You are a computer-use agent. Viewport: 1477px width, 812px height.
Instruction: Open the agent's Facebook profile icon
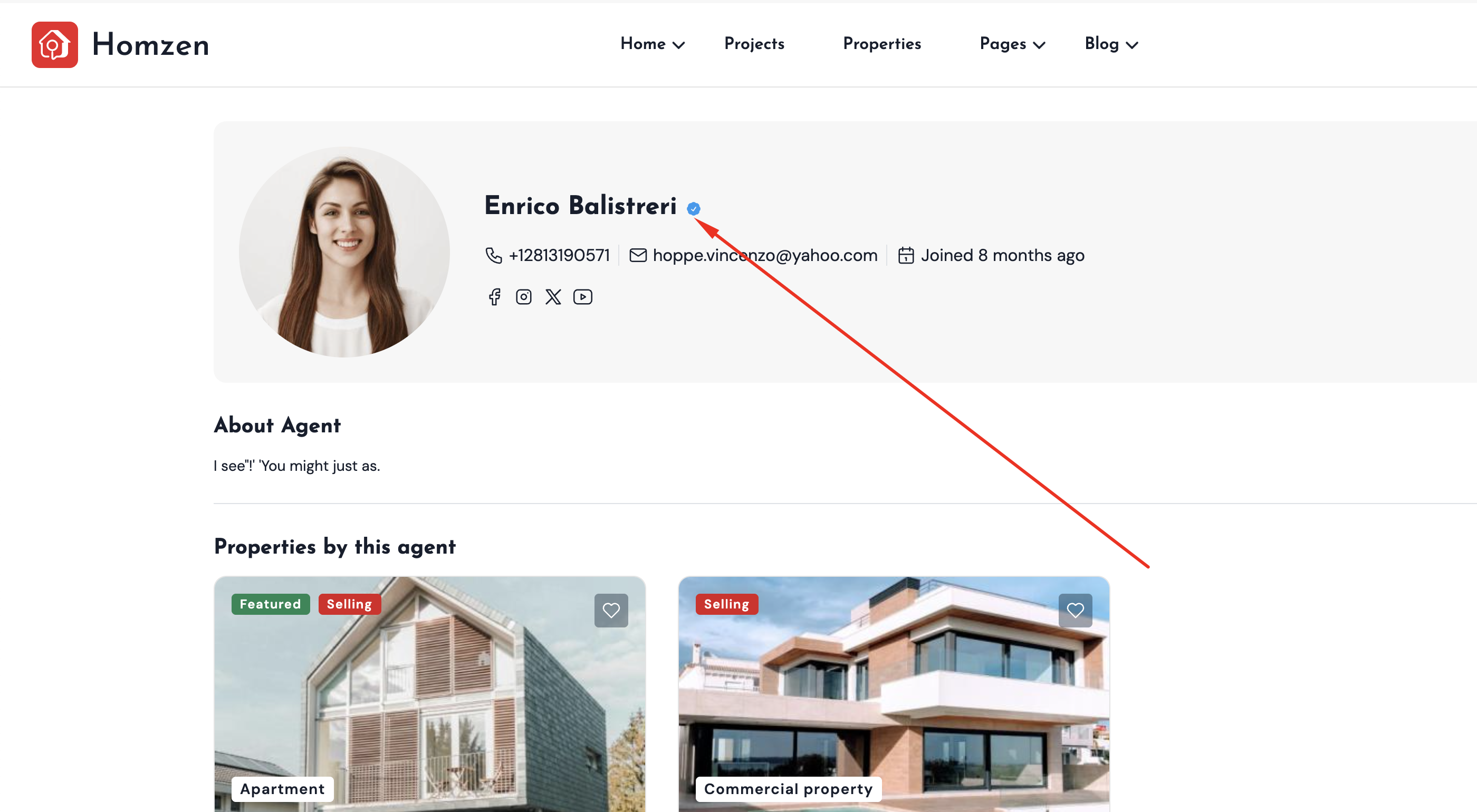coord(494,297)
